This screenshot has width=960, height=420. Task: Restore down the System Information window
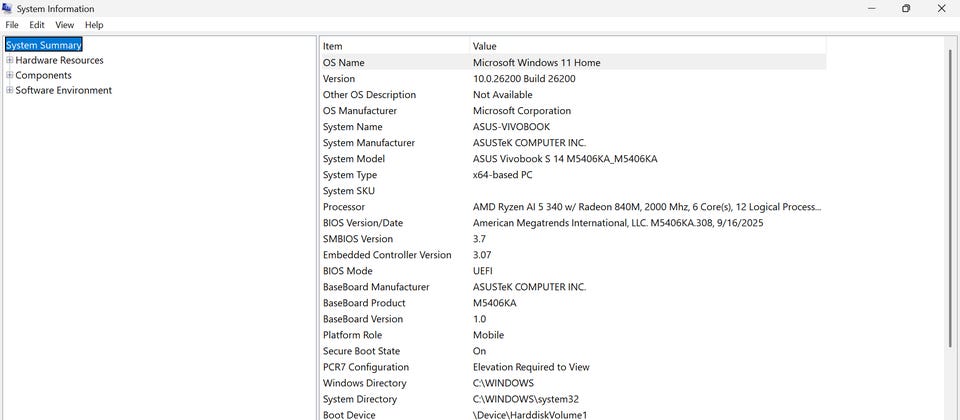(906, 9)
